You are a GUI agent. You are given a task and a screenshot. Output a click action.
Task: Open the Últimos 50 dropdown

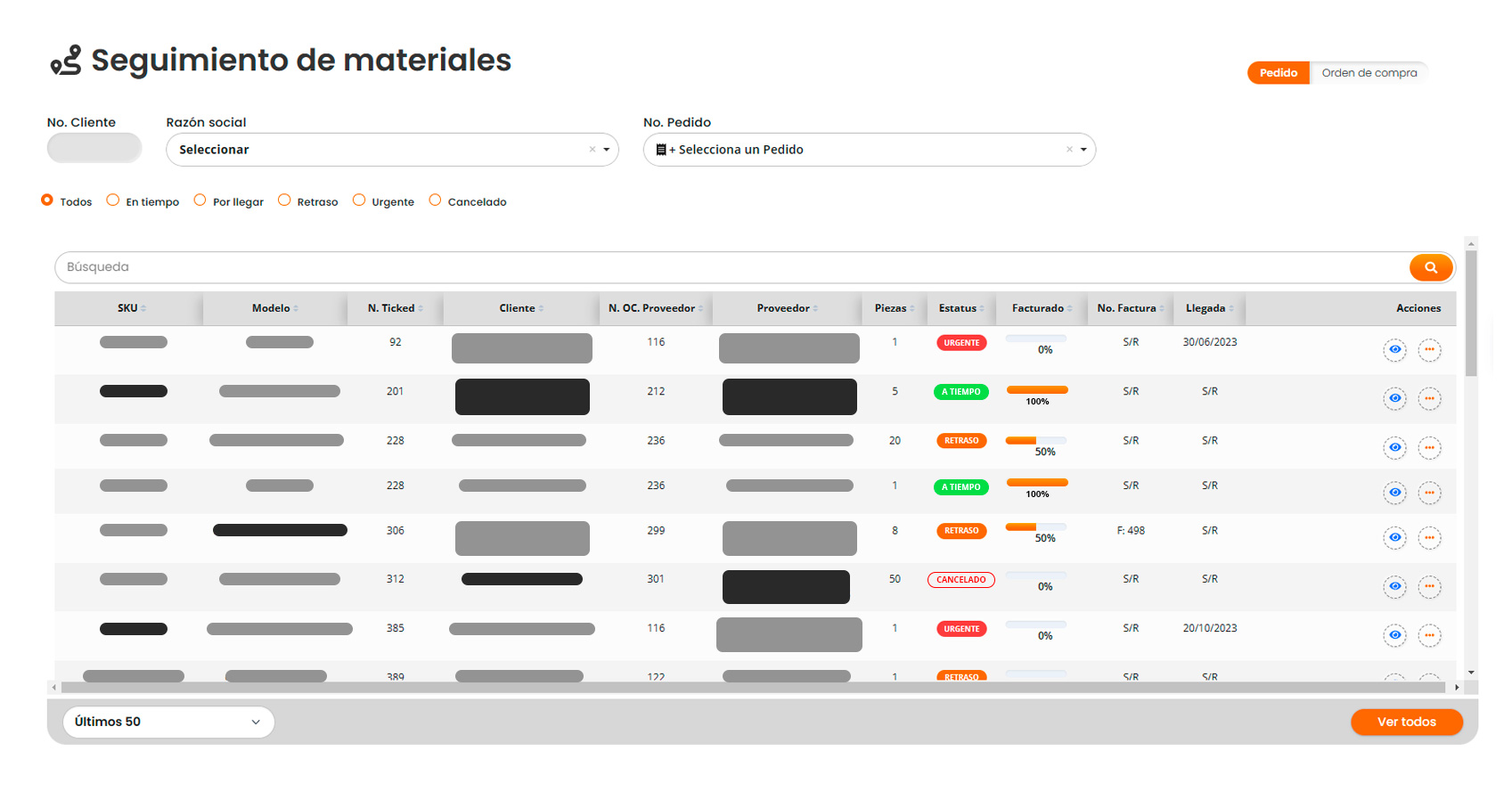[168, 722]
